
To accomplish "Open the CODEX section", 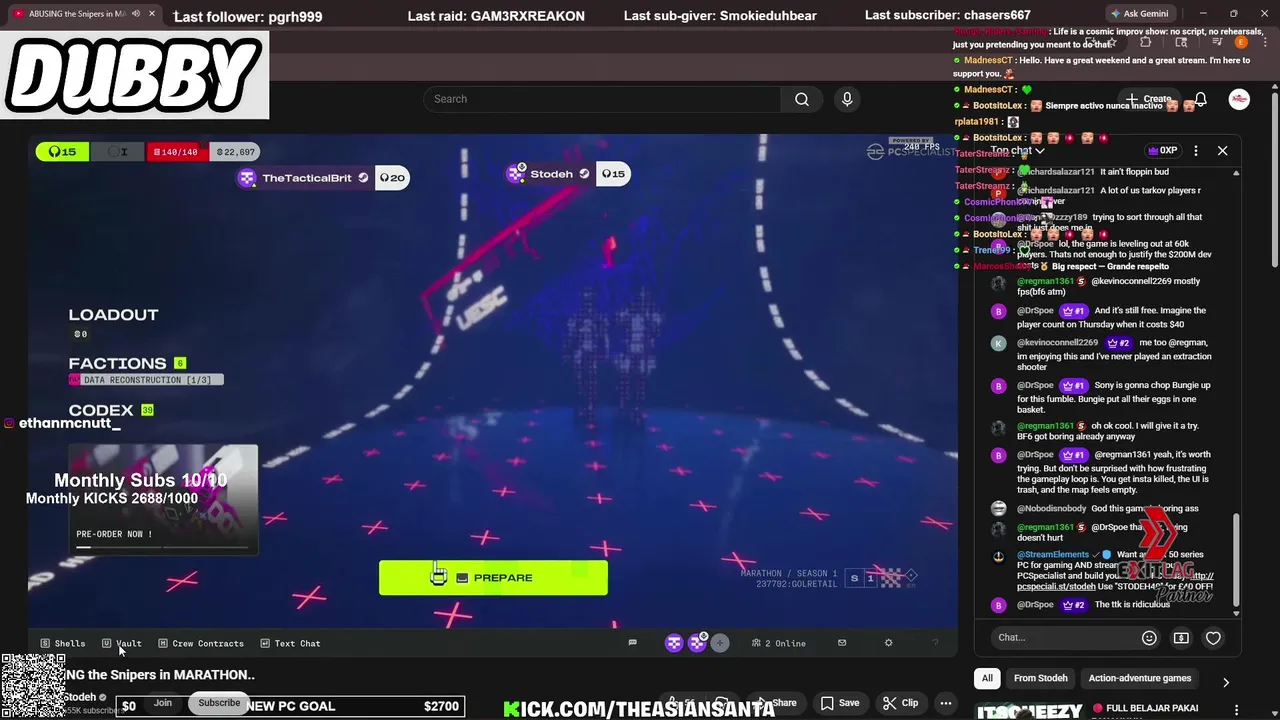I will (100, 410).
